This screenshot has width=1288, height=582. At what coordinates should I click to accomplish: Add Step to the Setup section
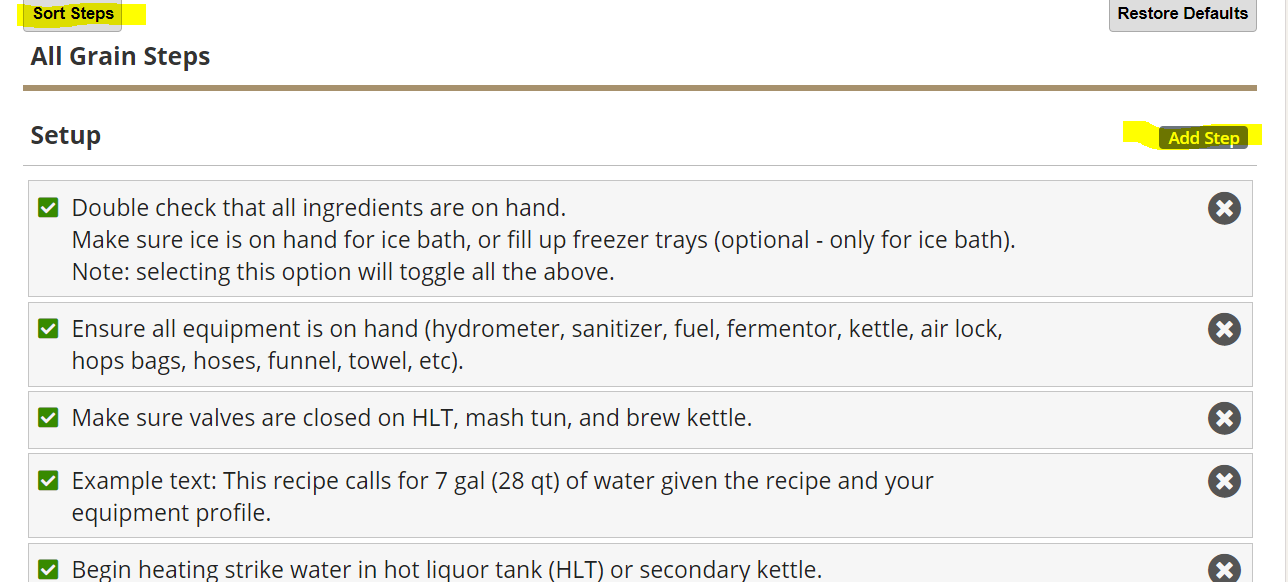click(x=1203, y=138)
